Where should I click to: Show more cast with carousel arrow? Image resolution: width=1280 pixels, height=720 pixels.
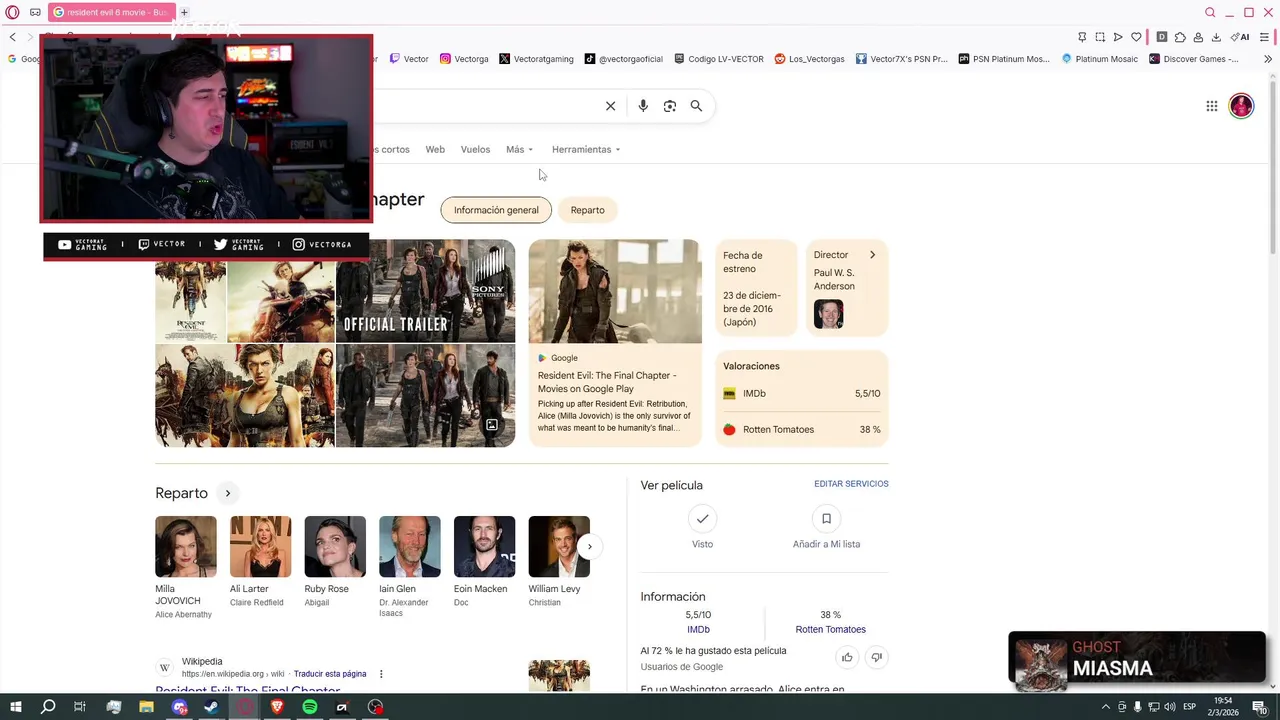click(590, 546)
